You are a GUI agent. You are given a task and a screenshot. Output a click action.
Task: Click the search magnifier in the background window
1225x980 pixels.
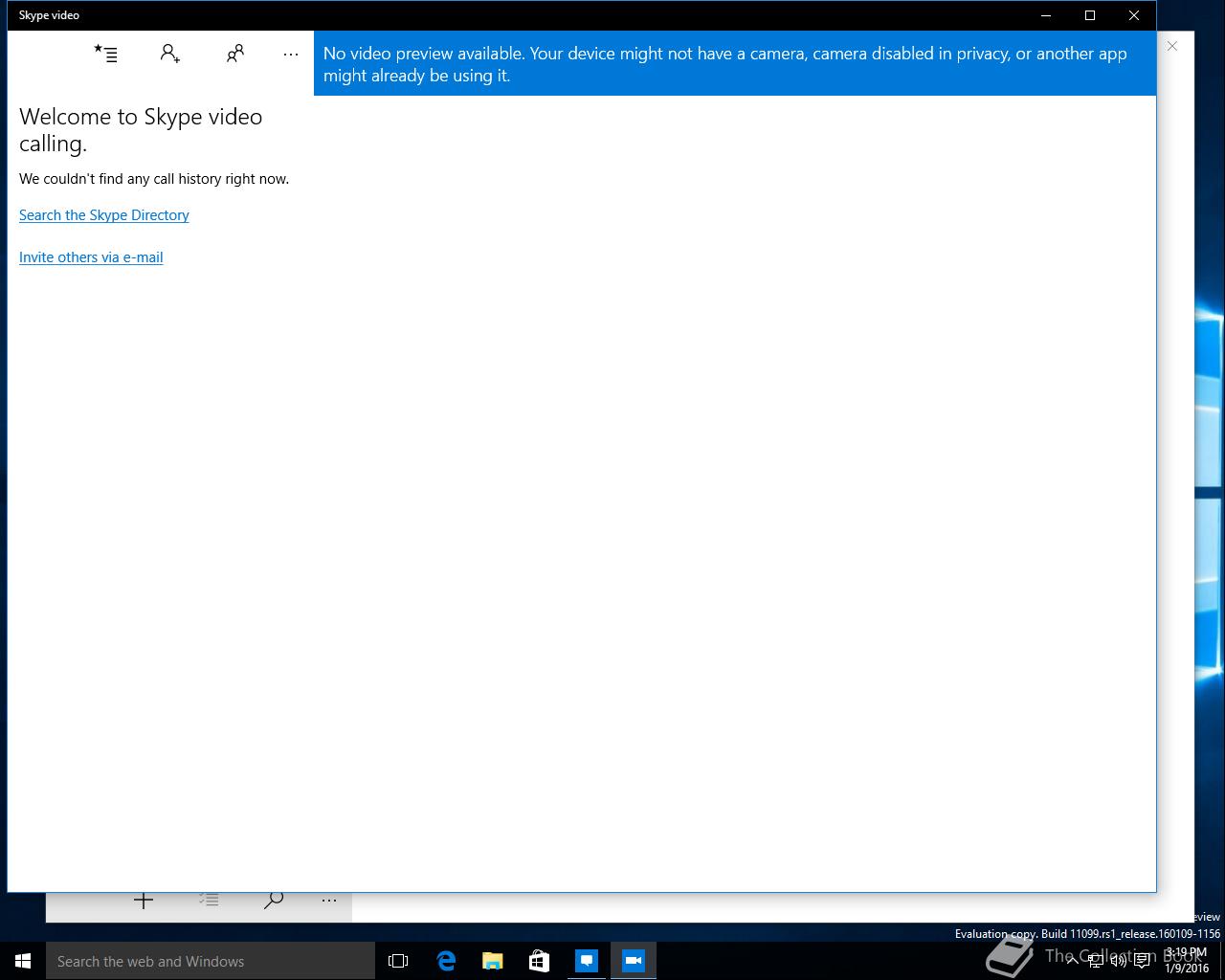pyautogui.click(x=274, y=900)
